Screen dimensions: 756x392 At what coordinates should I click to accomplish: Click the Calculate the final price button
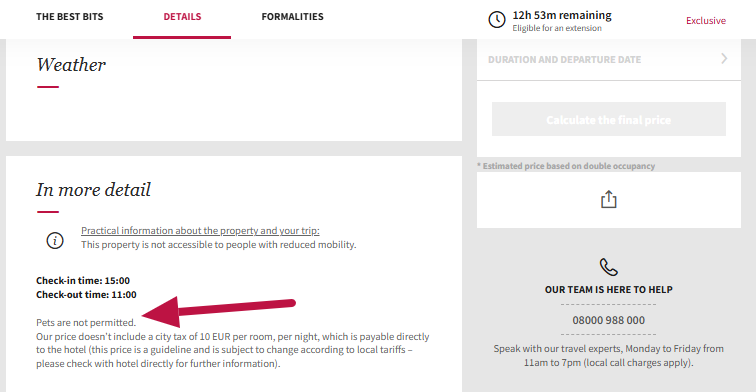click(608, 119)
